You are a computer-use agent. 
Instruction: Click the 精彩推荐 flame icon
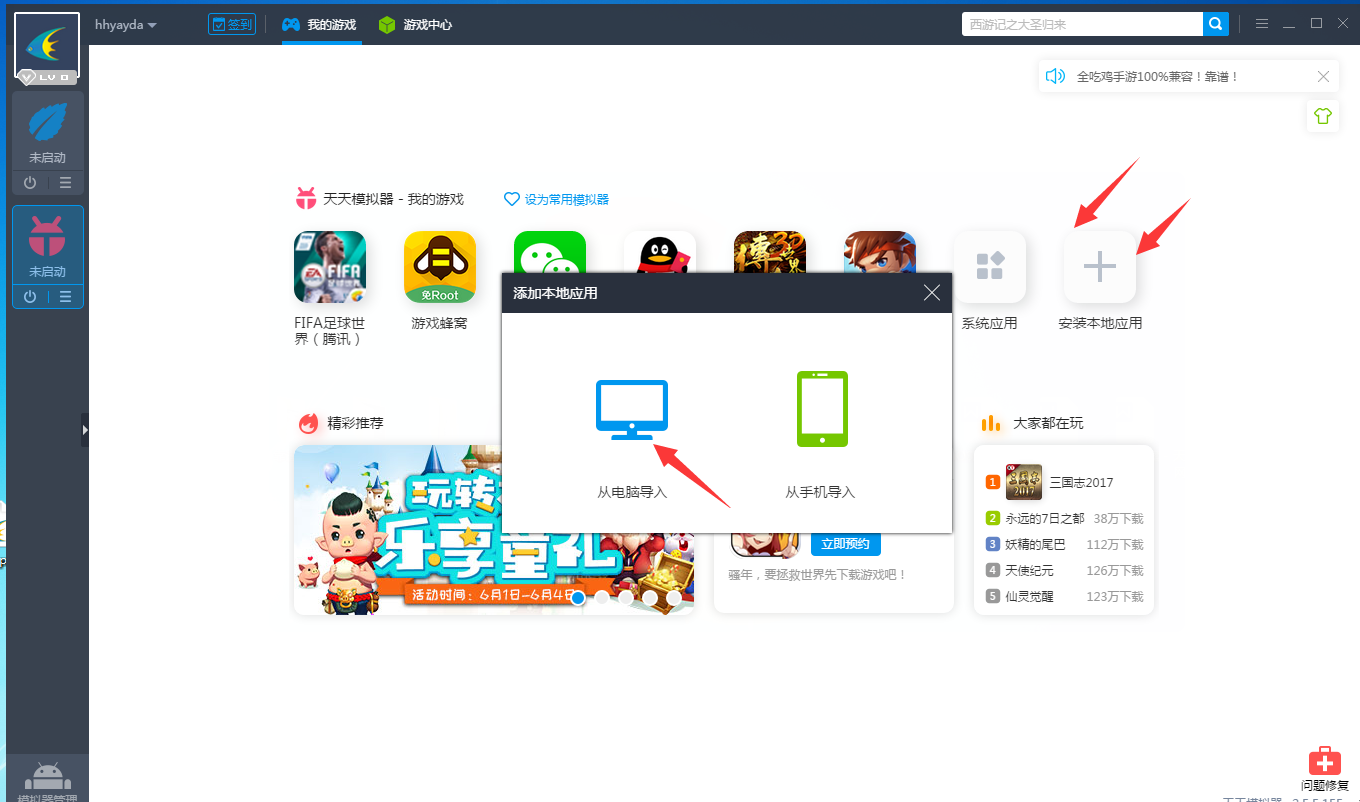308,423
